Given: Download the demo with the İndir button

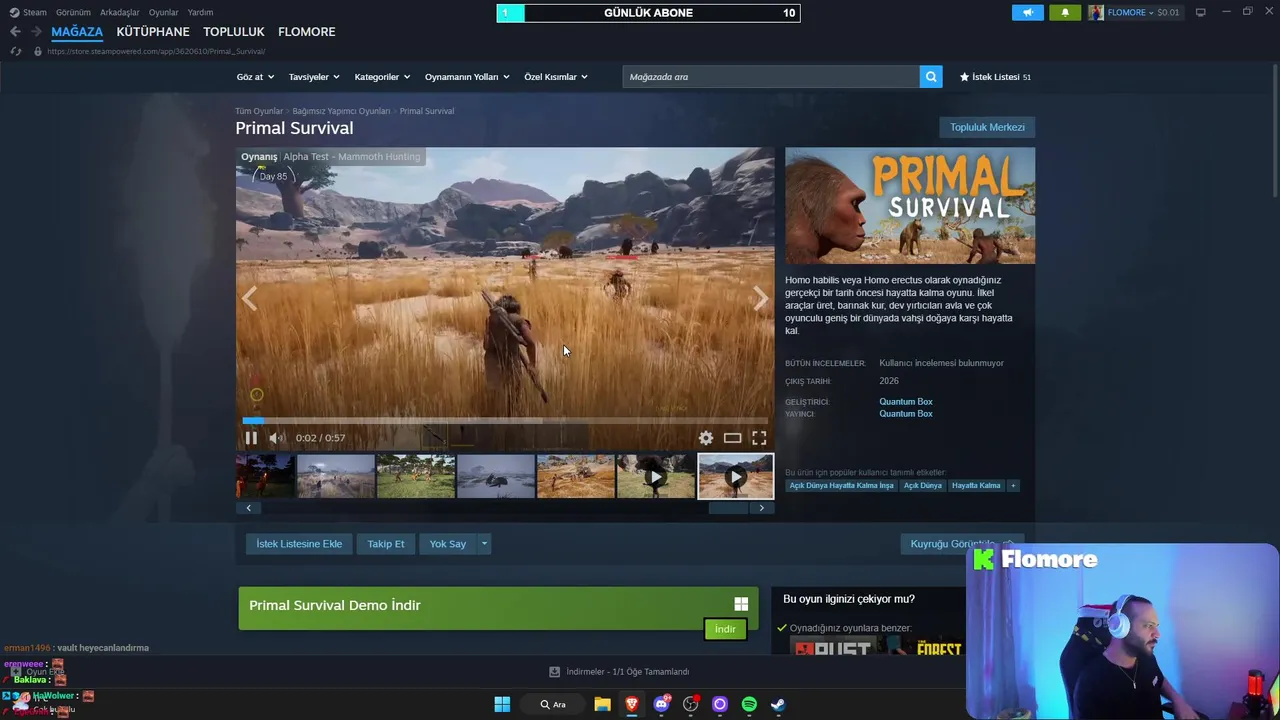Looking at the screenshot, I should (x=725, y=629).
